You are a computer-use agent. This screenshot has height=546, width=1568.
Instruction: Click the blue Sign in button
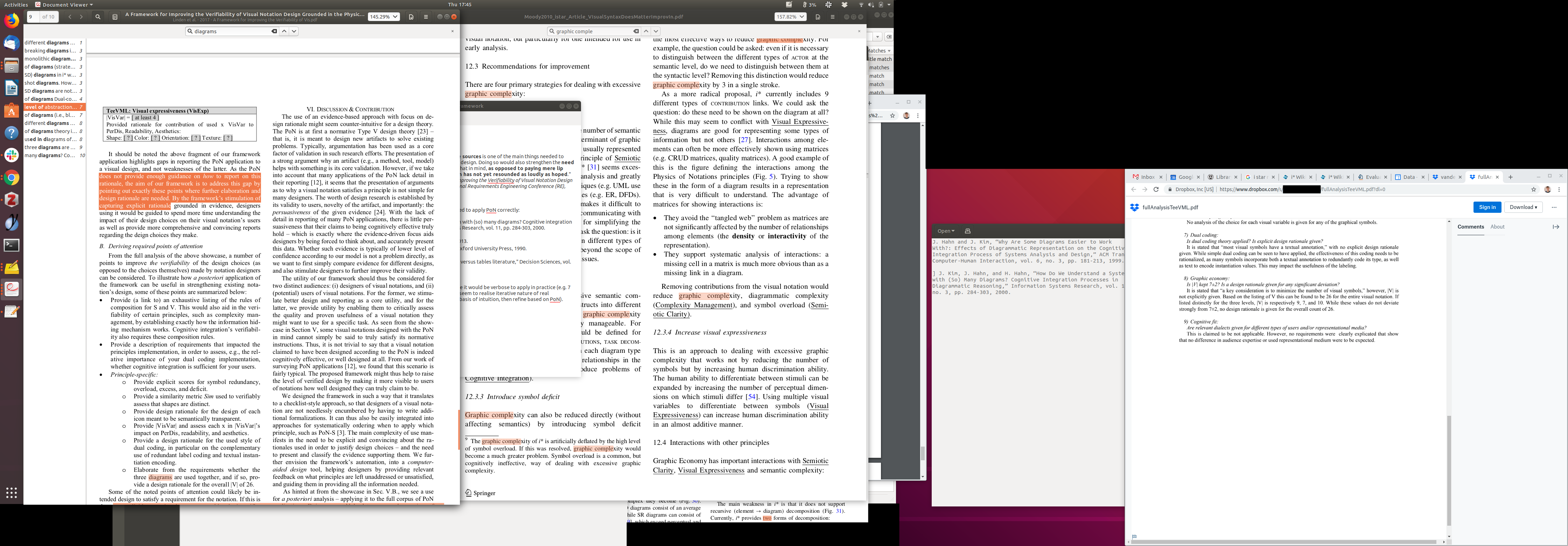pos(1486,207)
